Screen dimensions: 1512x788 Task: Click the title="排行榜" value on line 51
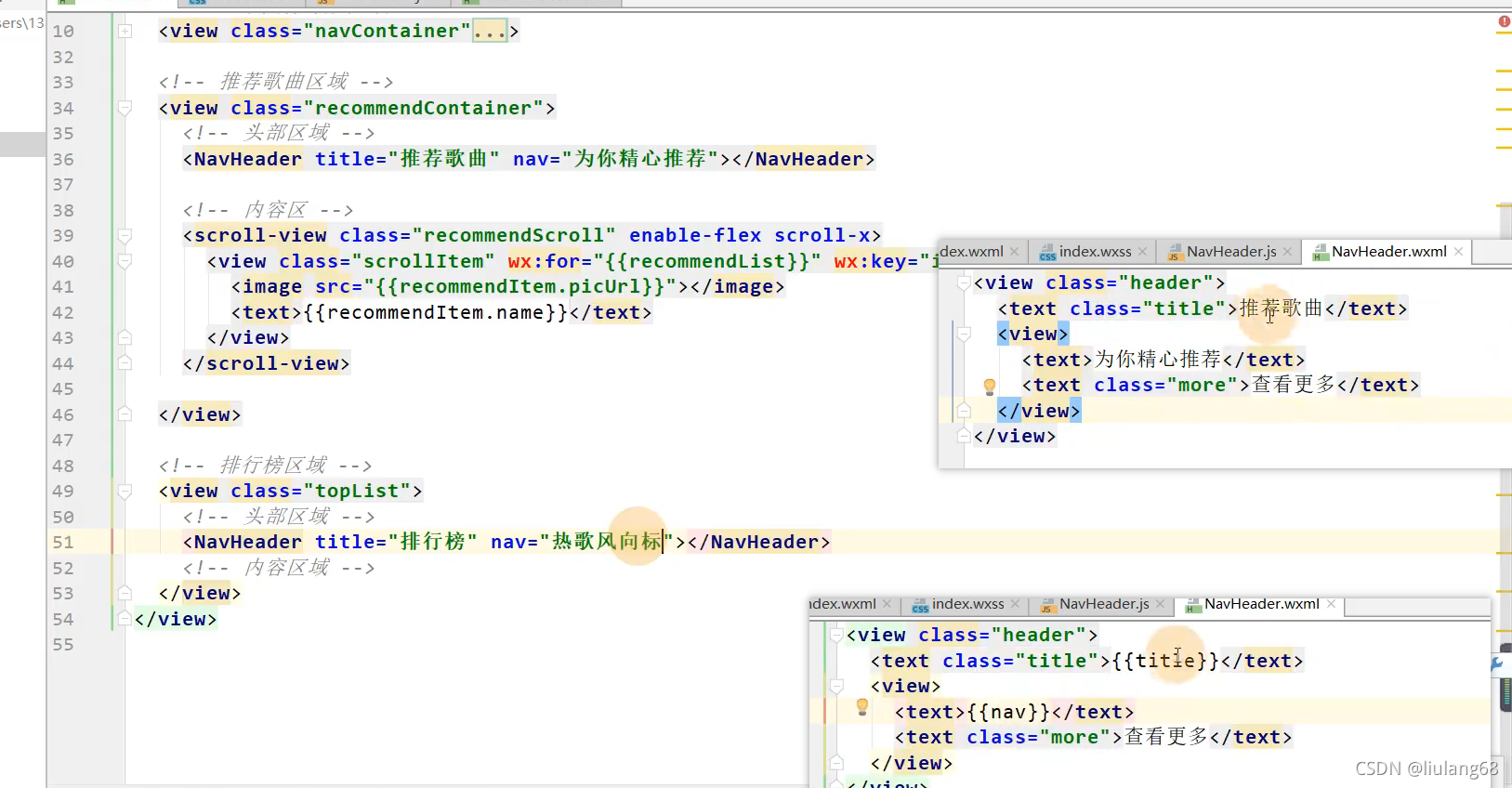coord(397,543)
